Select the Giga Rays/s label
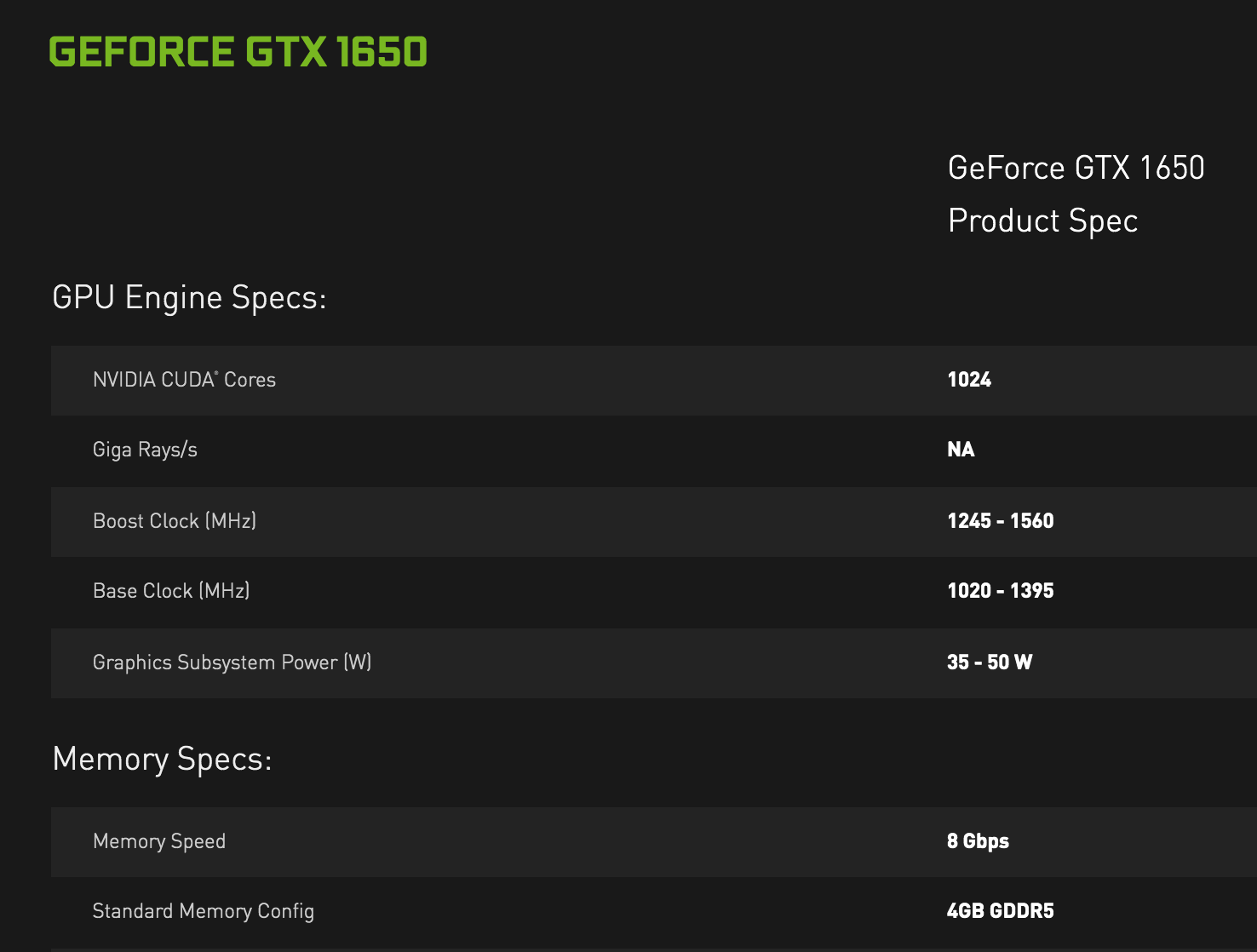This screenshot has height=952, width=1257. click(145, 450)
